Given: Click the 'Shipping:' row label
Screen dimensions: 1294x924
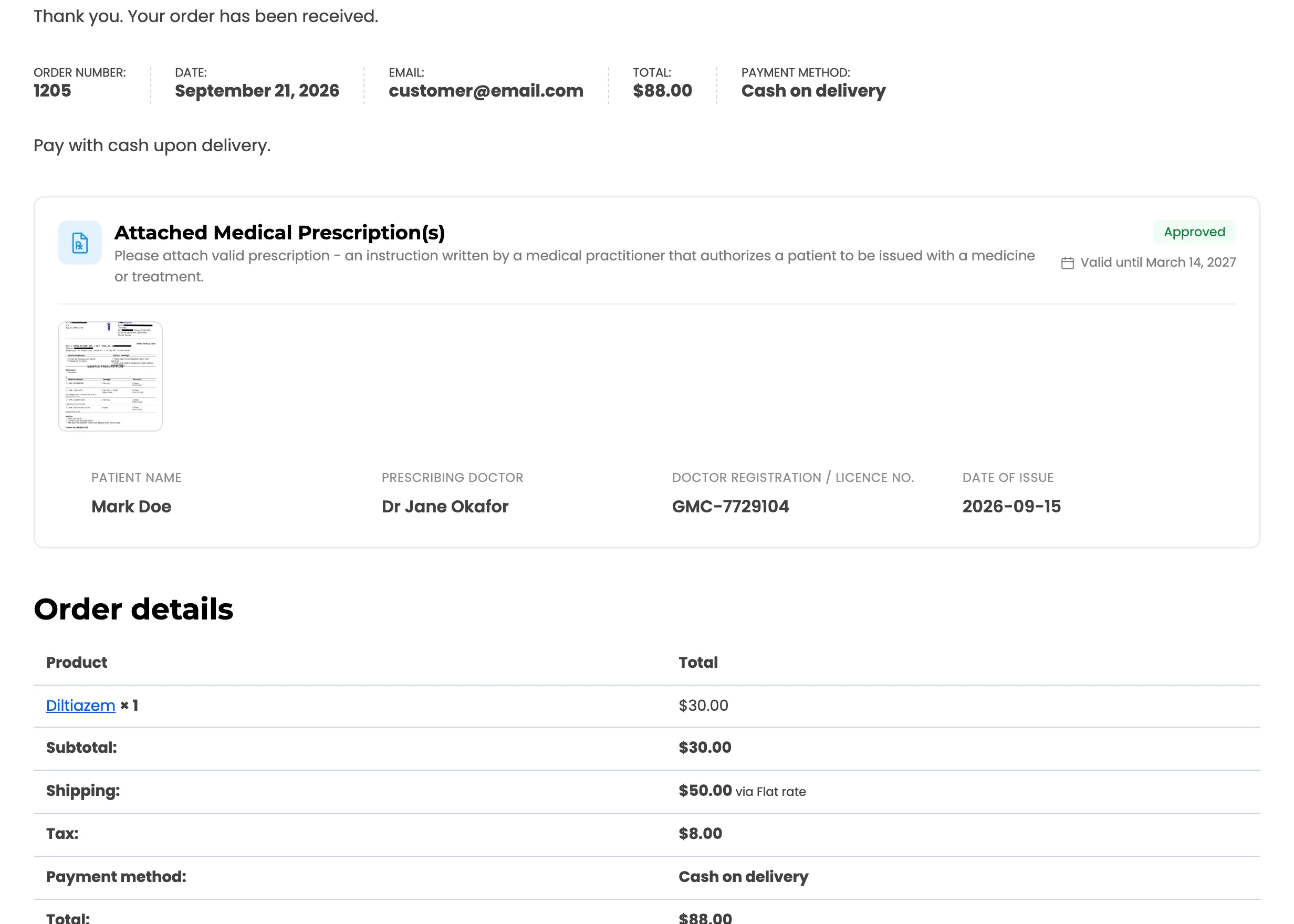Looking at the screenshot, I should coord(83,791).
